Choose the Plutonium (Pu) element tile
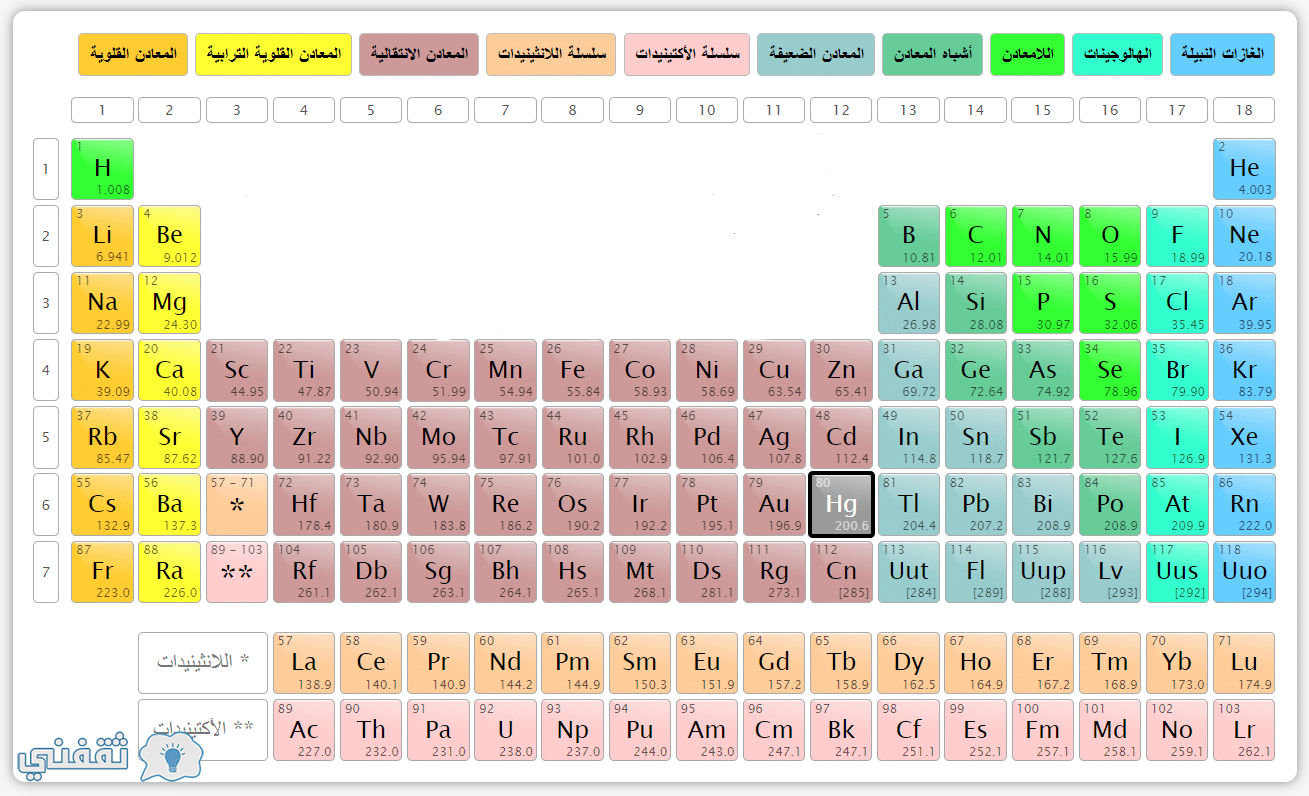 tap(639, 730)
